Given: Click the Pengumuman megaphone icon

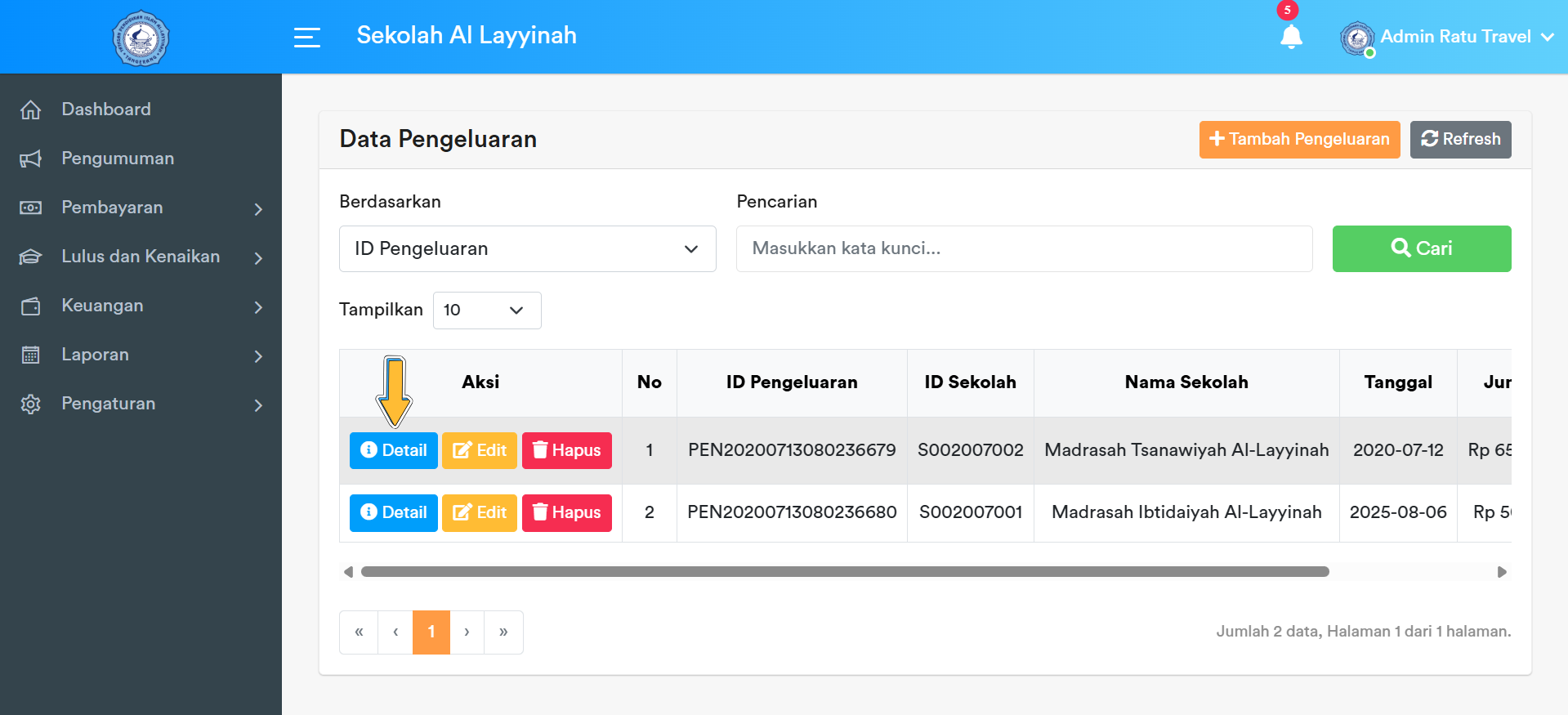Looking at the screenshot, I should [31, 159].
